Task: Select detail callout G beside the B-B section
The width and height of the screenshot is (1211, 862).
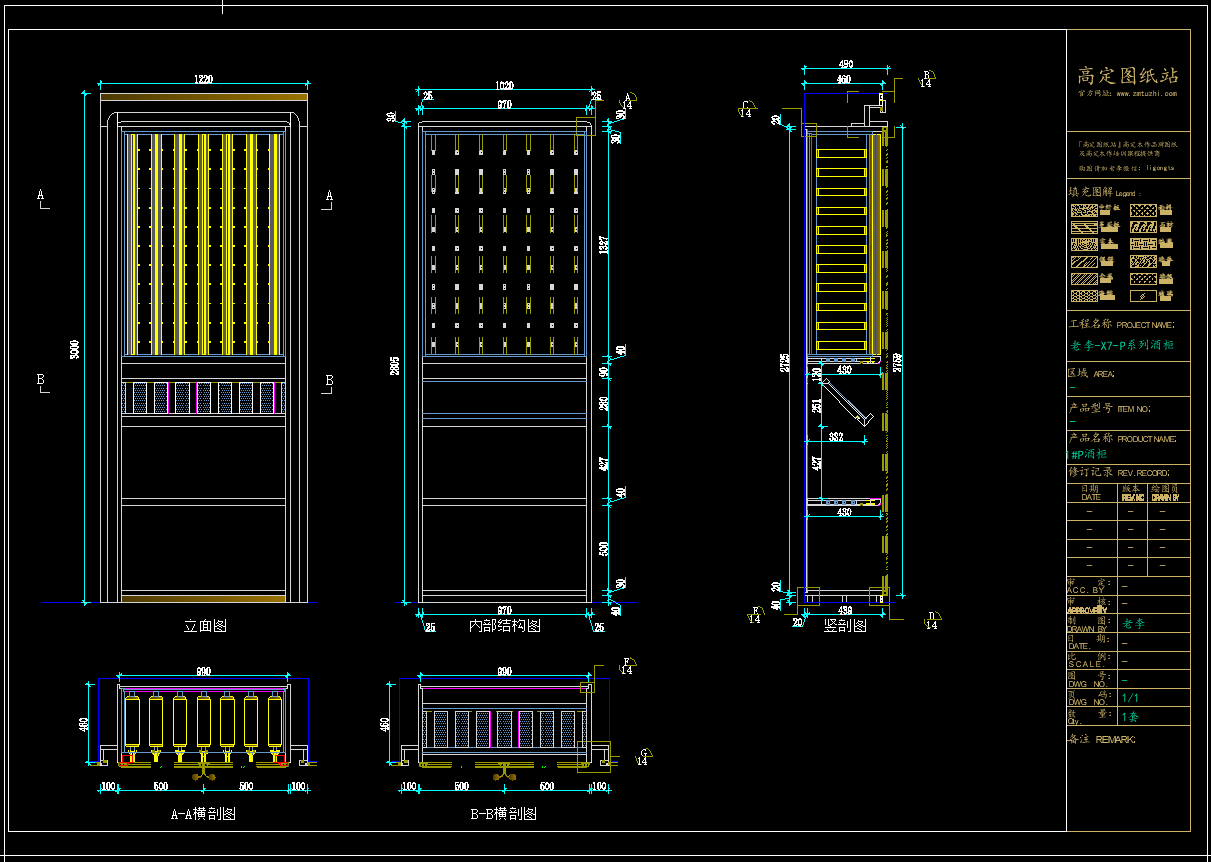Action: [x=645, y=756]
